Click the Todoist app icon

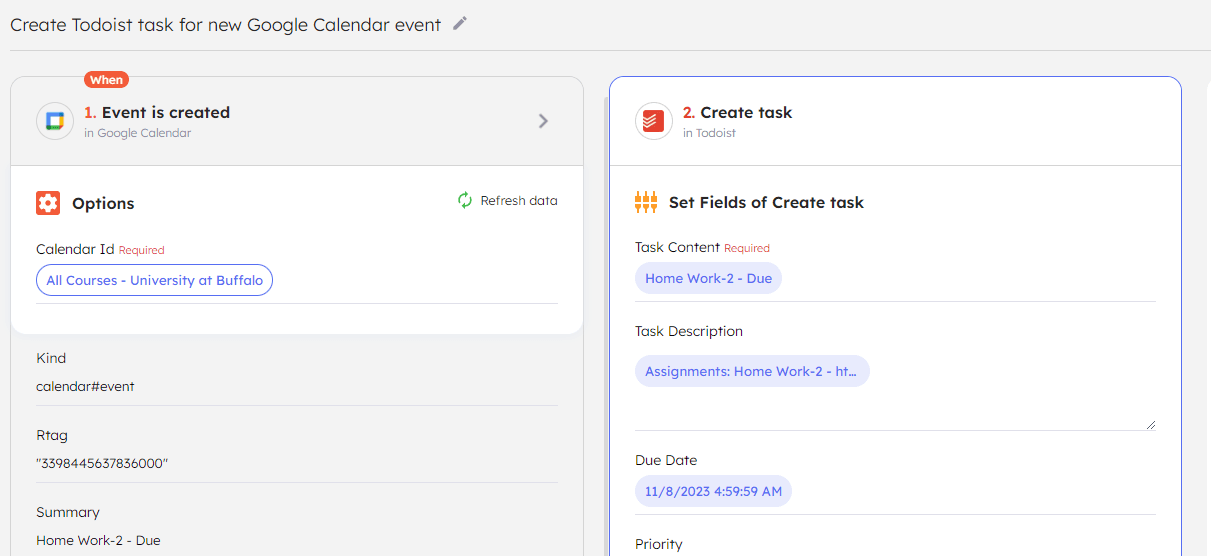(x=654, y=121)
